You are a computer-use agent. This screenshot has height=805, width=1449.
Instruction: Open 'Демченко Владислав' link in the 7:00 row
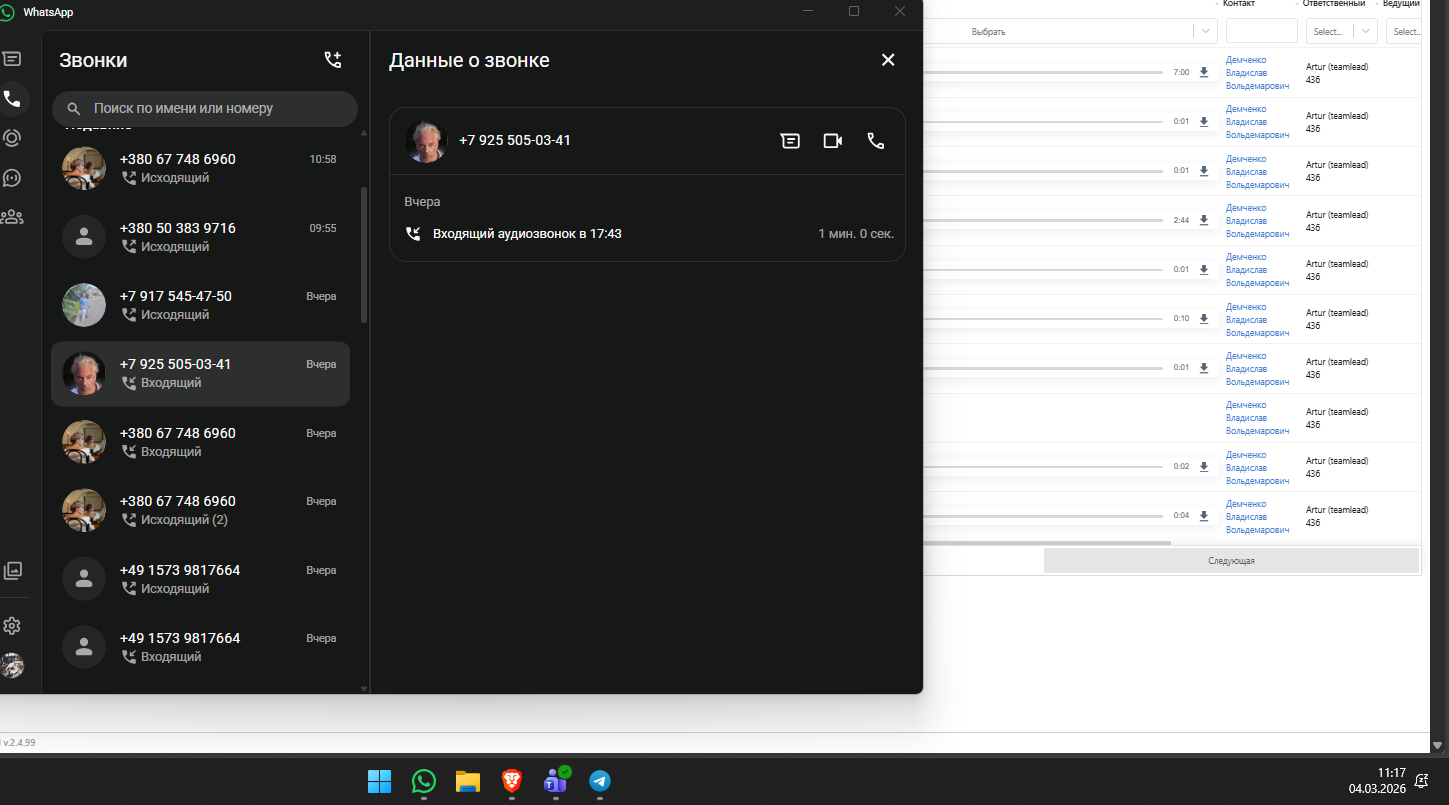[x=1258, y=72]
